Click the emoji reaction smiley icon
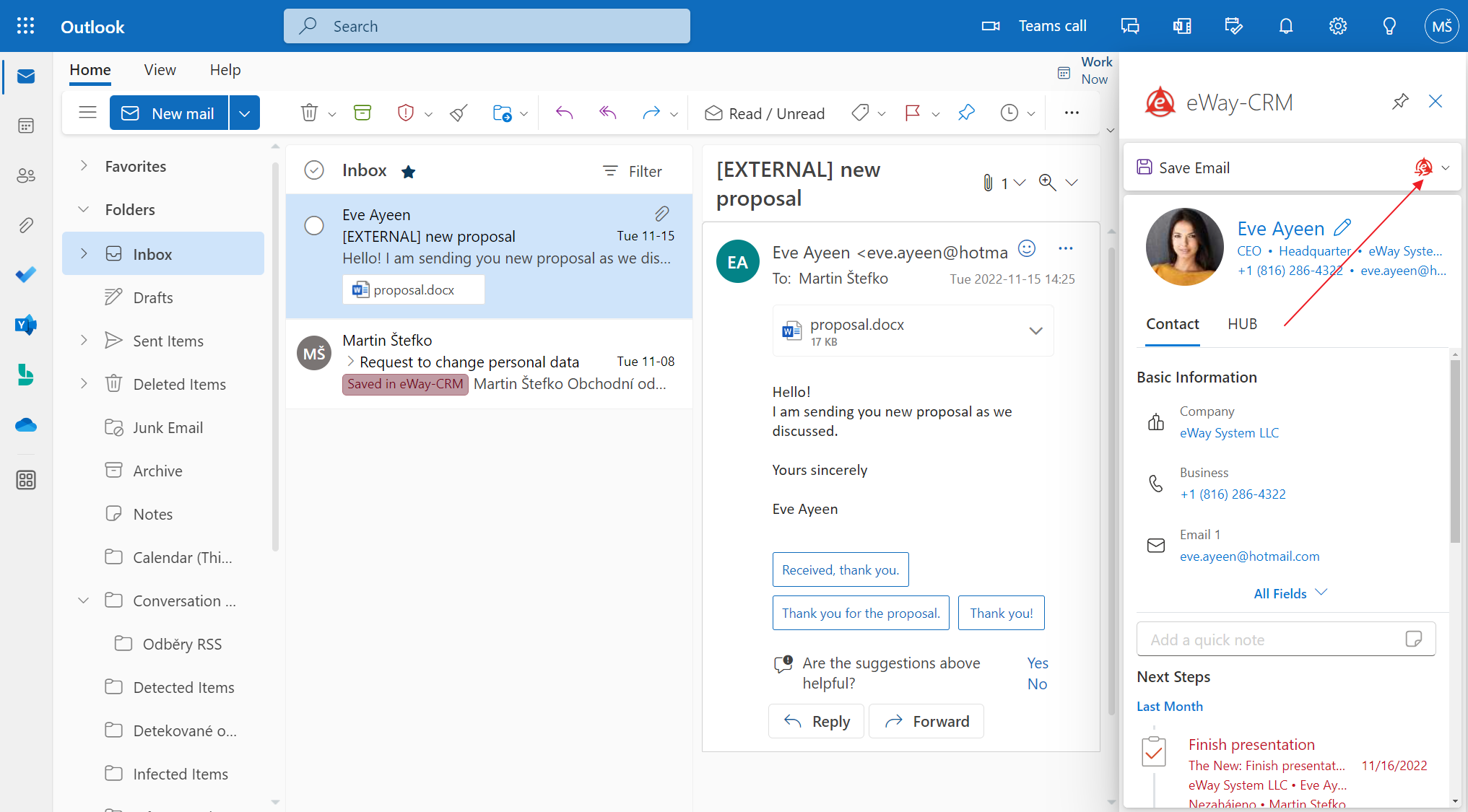Image resolution: width=1468 pixels, height=812 pixels. tap(1027, 249)
